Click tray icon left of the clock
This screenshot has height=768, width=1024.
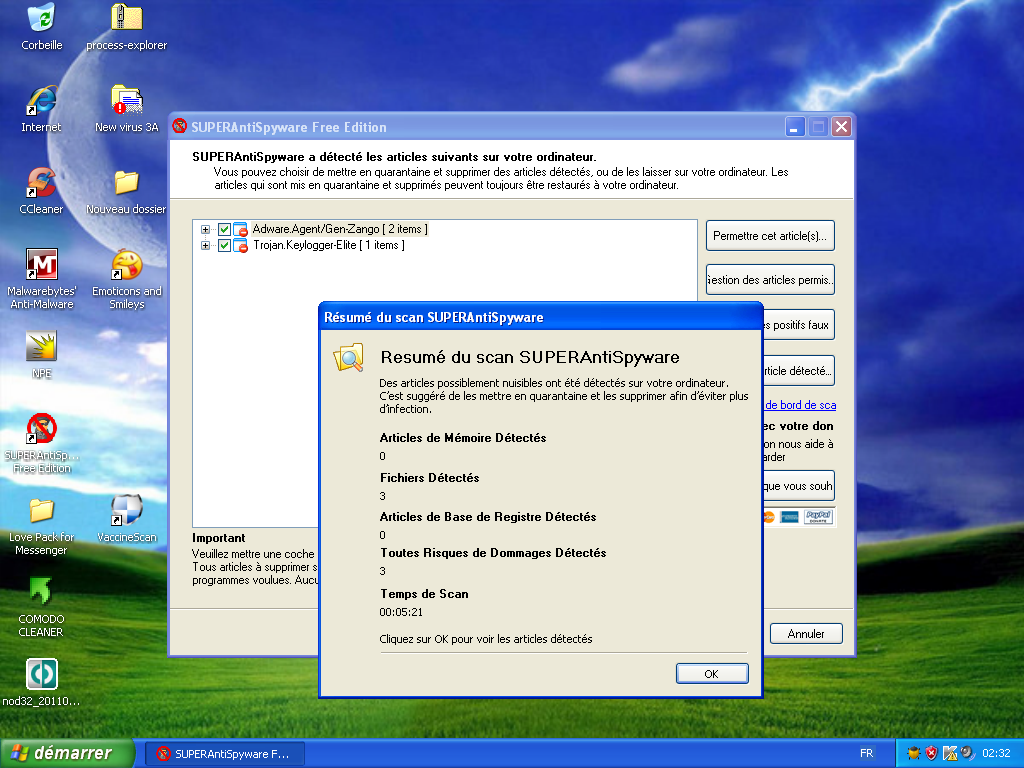[x=967, y=754]
